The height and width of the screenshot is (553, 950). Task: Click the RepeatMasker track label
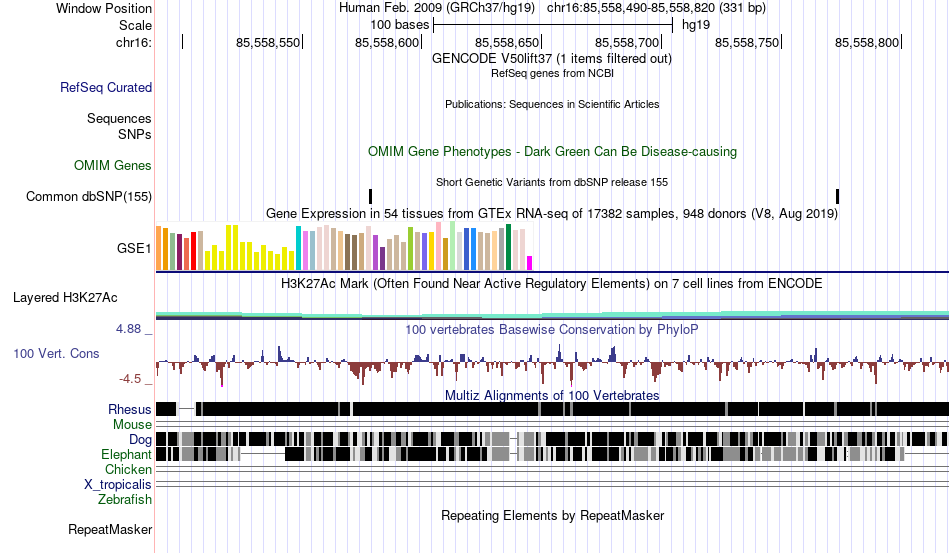(110, 529)
